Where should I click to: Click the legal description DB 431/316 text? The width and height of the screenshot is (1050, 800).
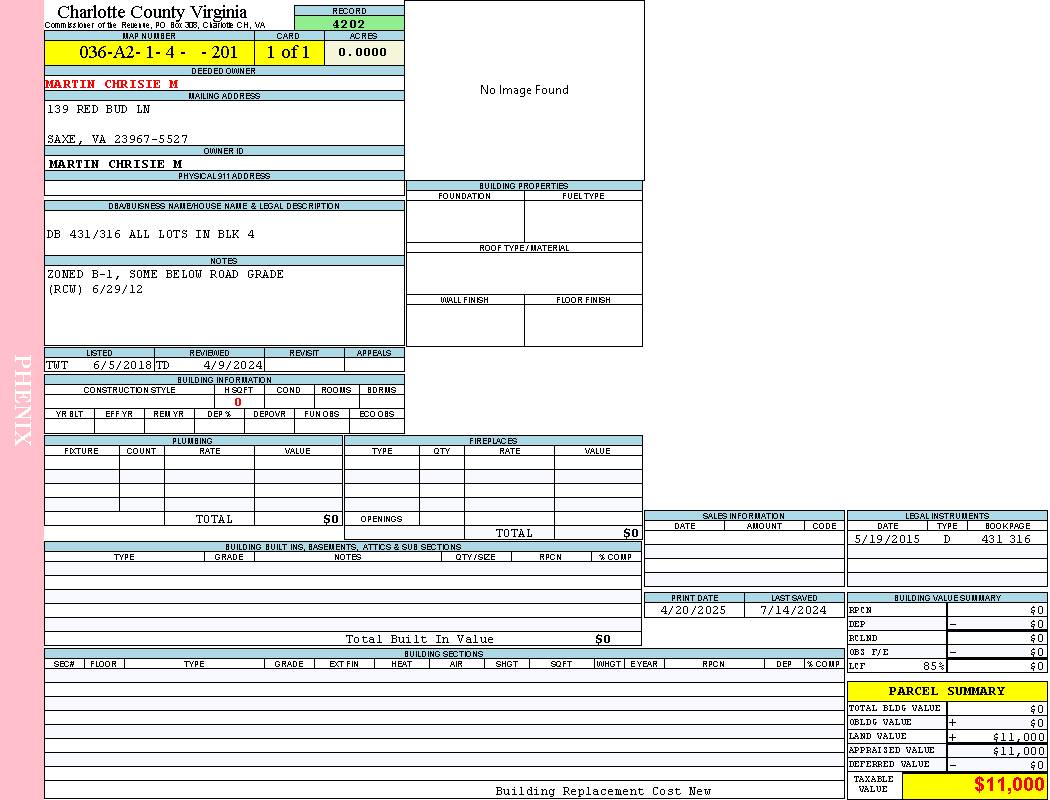tap(150, 234)
